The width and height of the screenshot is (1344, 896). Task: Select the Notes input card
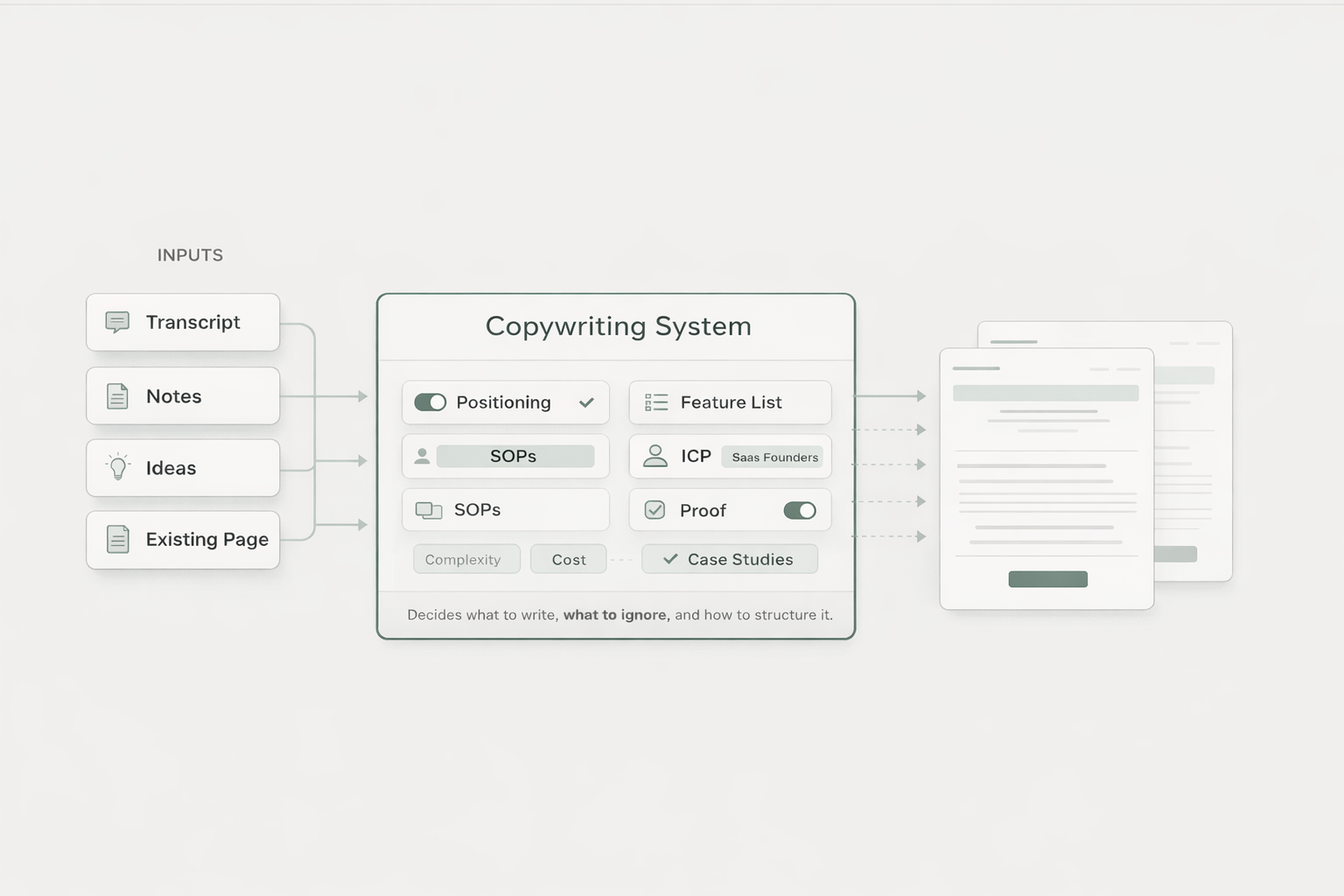[183, 396]
